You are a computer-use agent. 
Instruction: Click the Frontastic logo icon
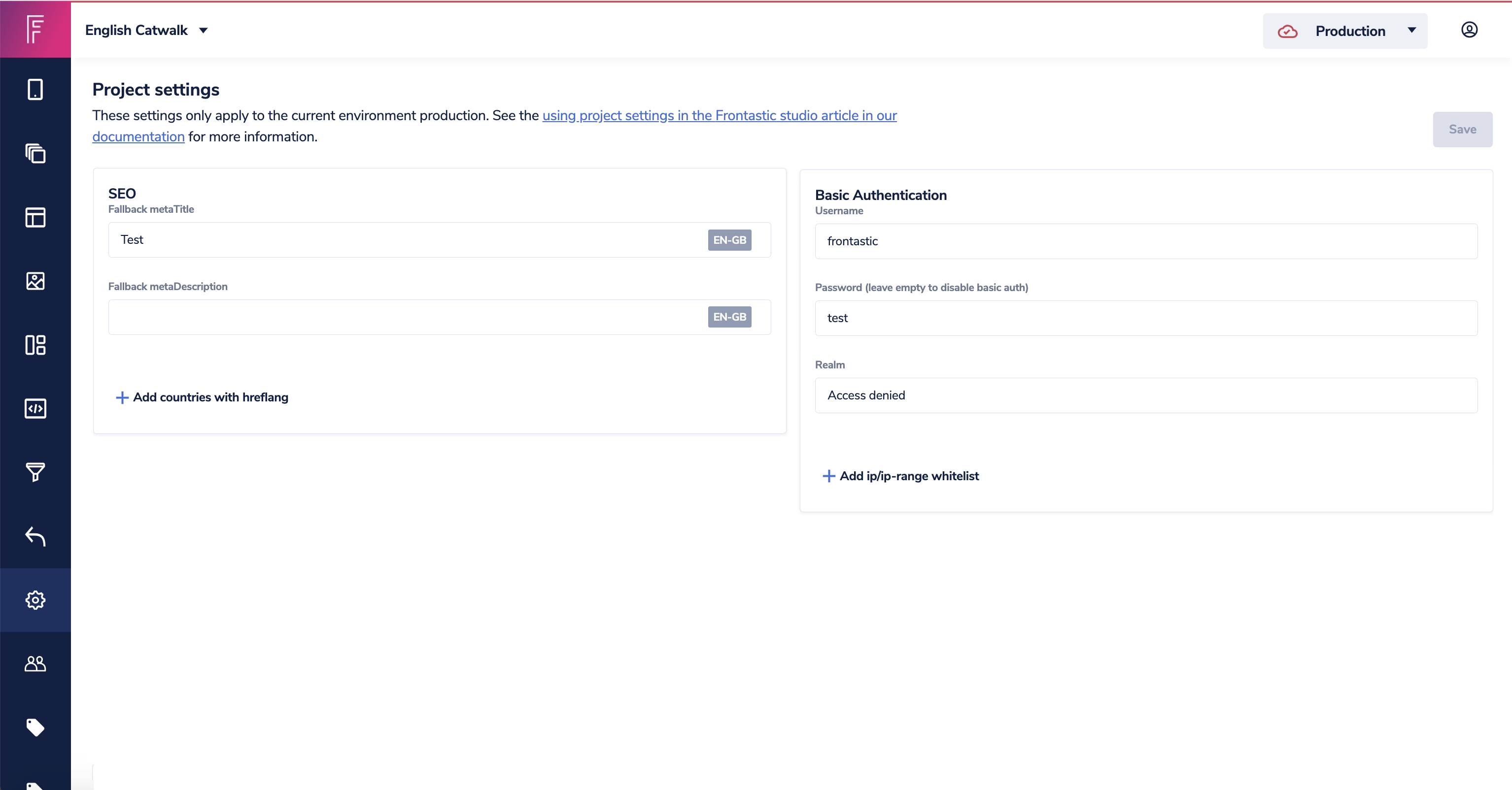click(x=35, y=29)
